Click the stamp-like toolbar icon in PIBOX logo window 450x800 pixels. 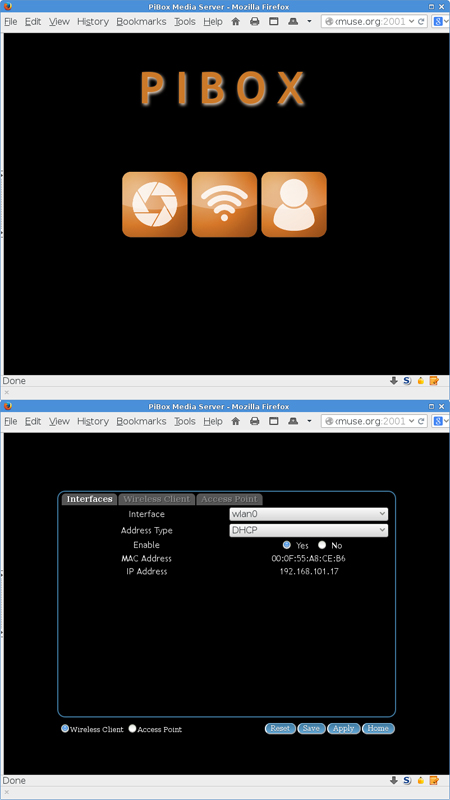[x=293, y=21]
